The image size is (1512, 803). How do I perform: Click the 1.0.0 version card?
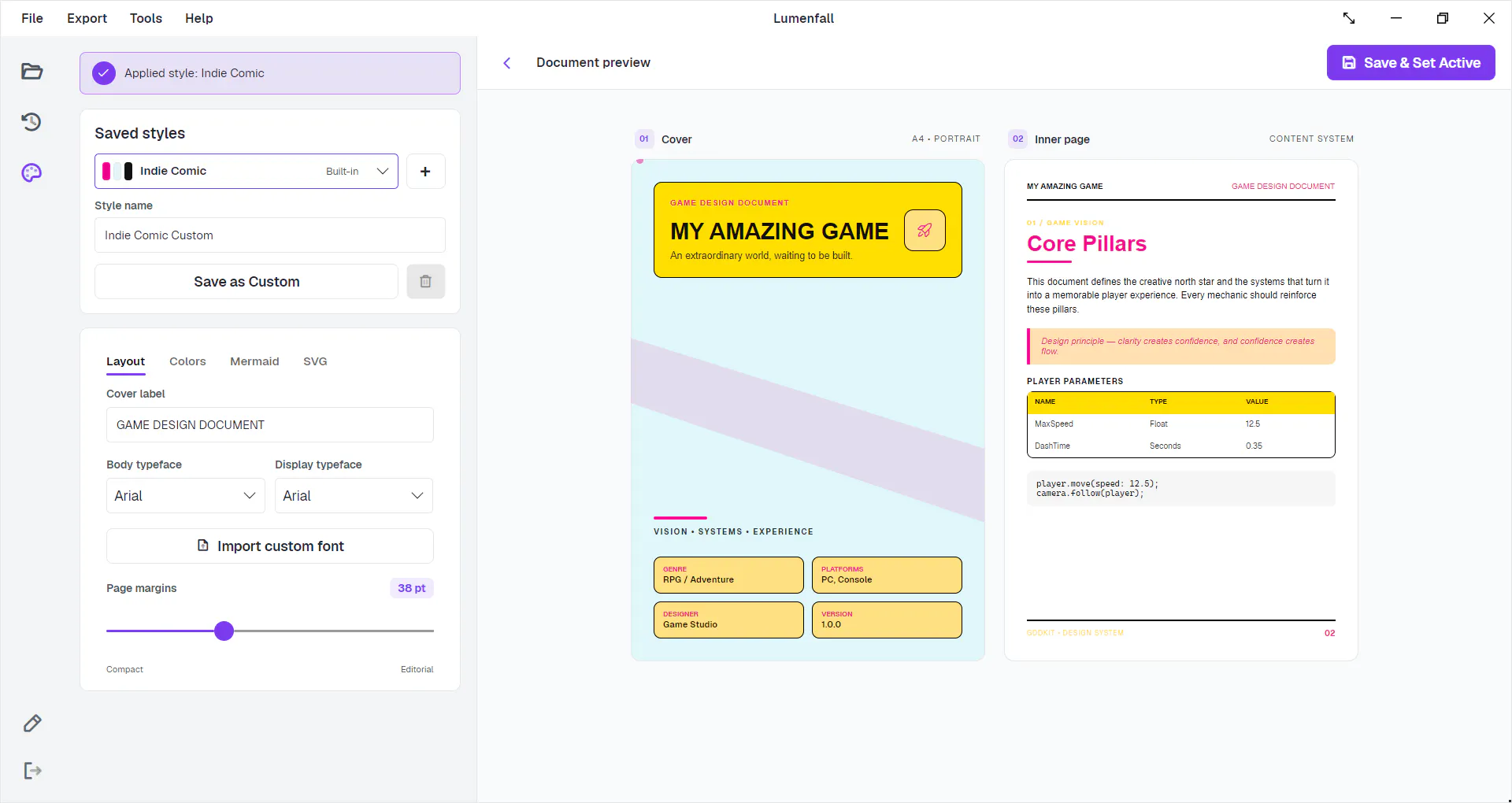click(887, 620)
